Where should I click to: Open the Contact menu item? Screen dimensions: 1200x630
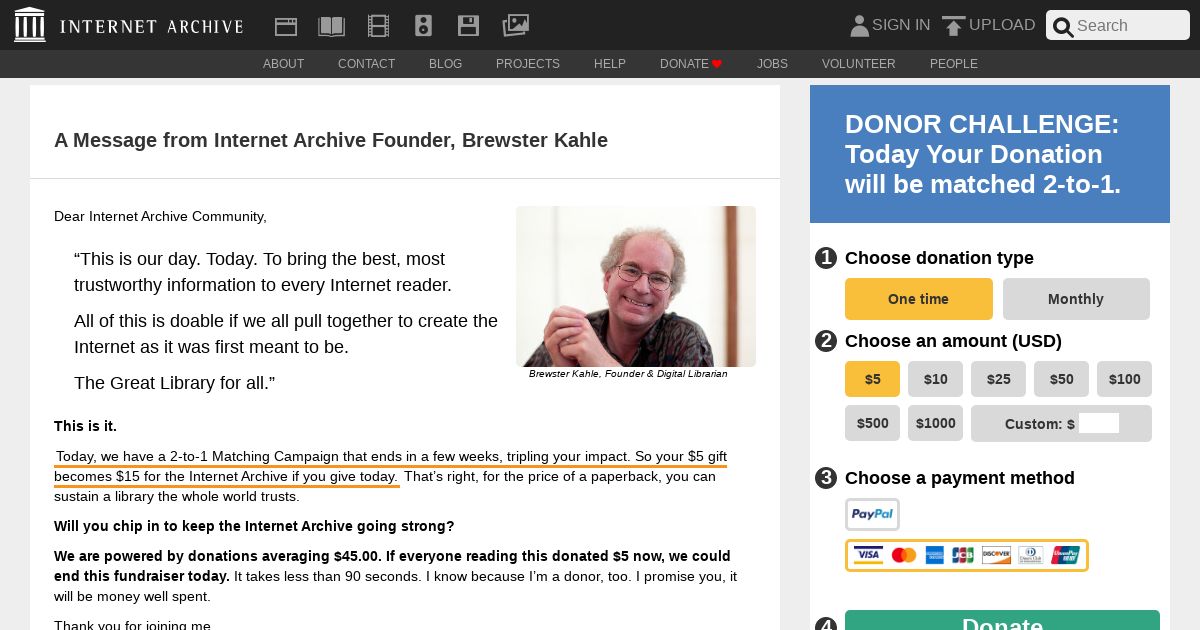point(366,64)
